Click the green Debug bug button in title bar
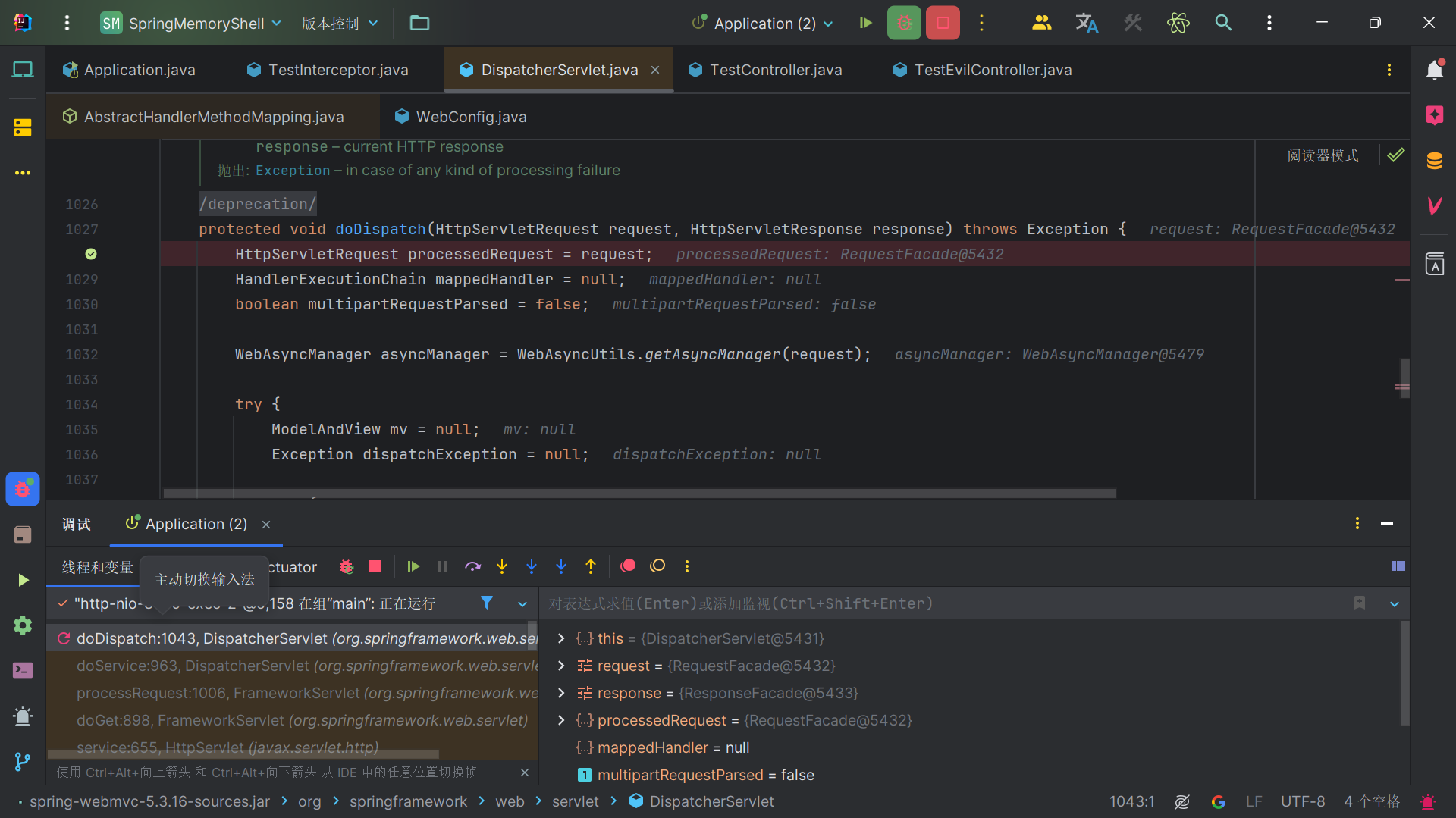The height and width of the screenshot is (818, 1456). [904, 23]
